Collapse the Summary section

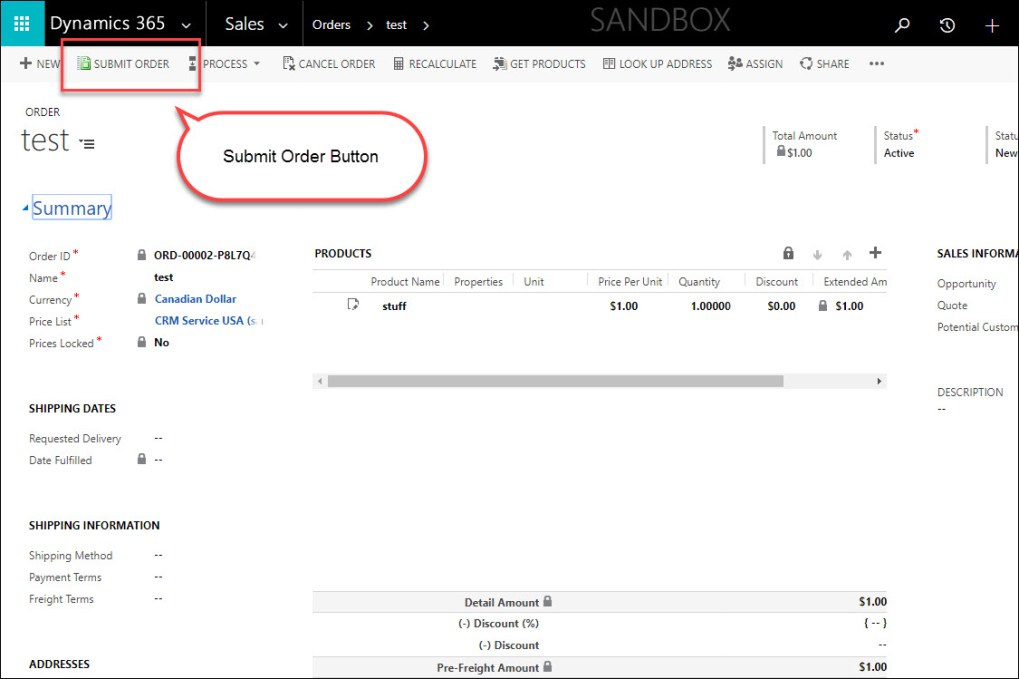25,206
